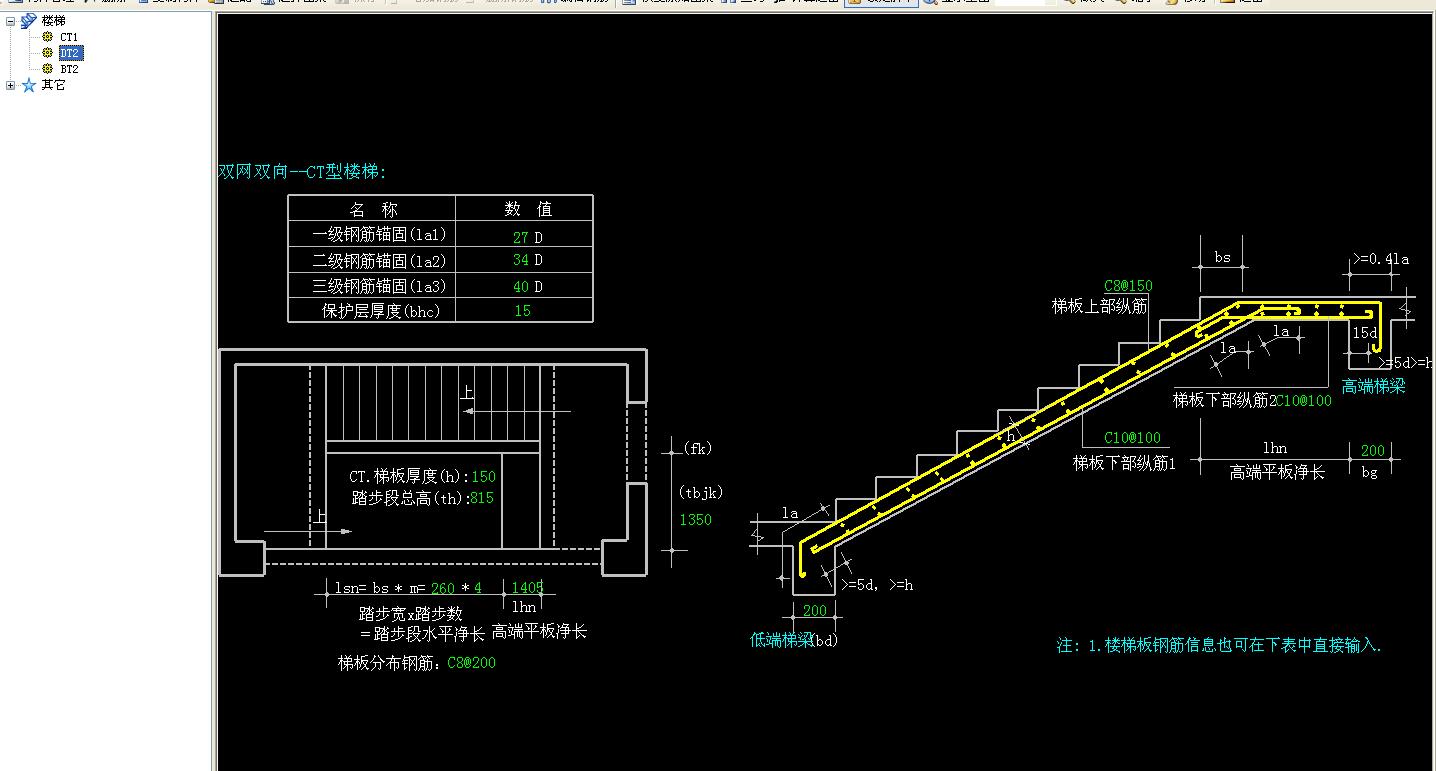Image resolution: width=1436 pixels, height=771 pixels.
Task: Click the la3 anchorage value 40
Action: pos(520,287)
